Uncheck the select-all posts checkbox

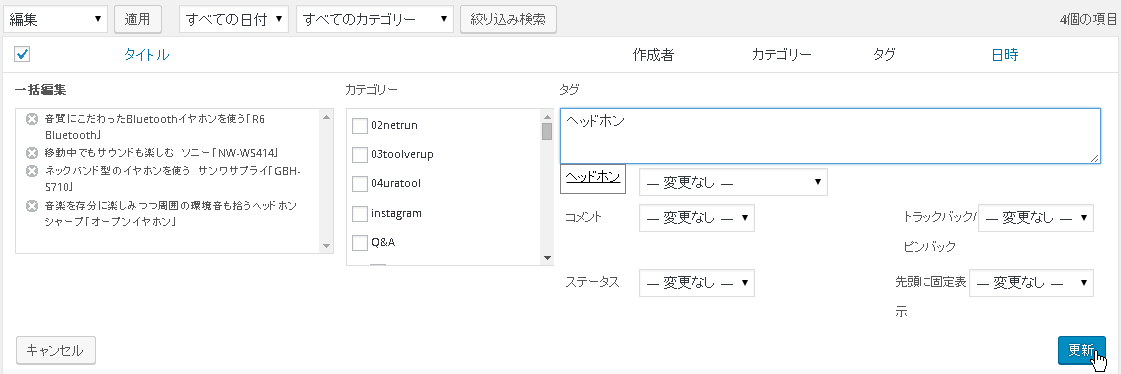pos(22,54)
